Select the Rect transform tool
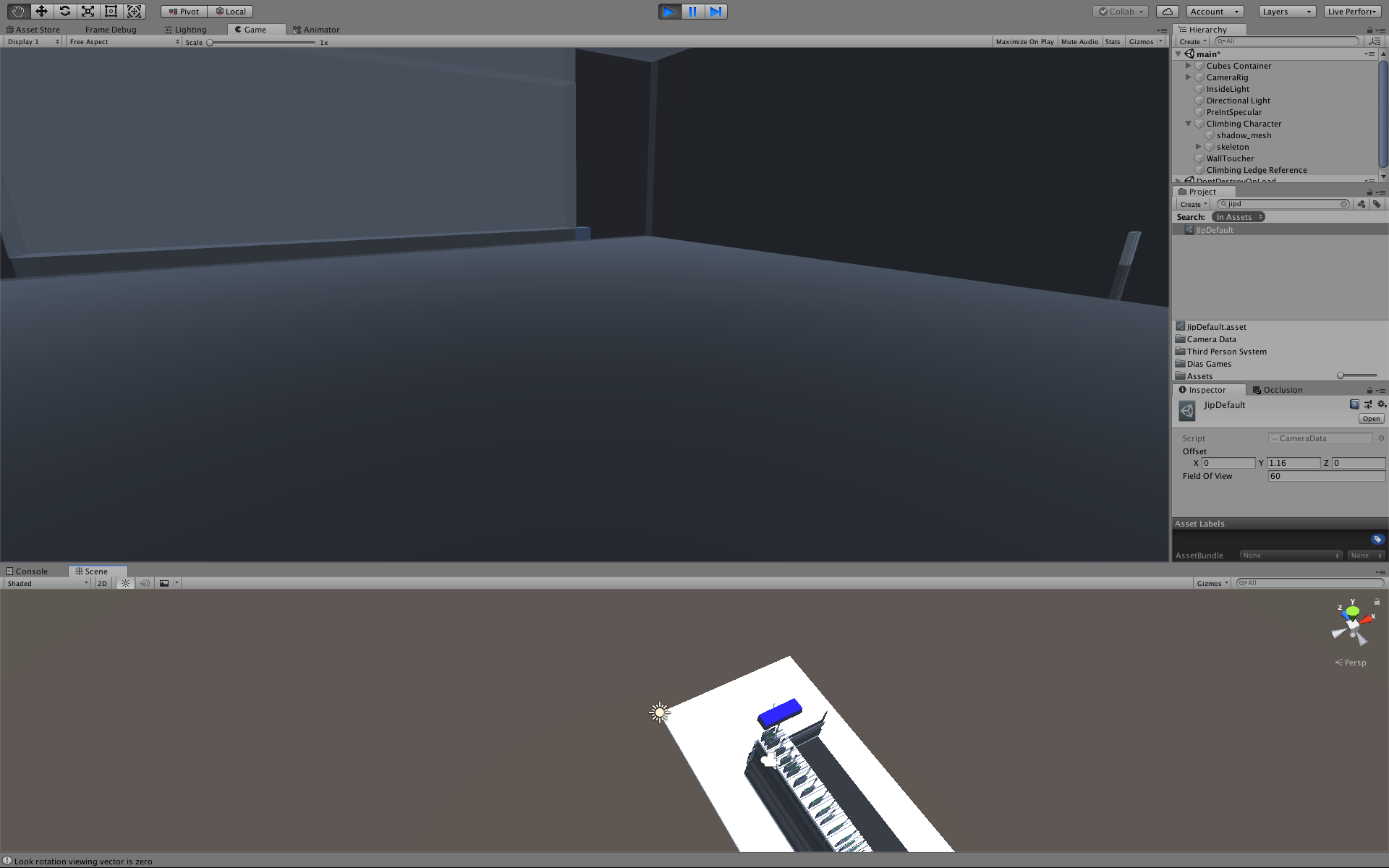Image resolution: width=1389 pixels, height=868 pixels. 111,12
